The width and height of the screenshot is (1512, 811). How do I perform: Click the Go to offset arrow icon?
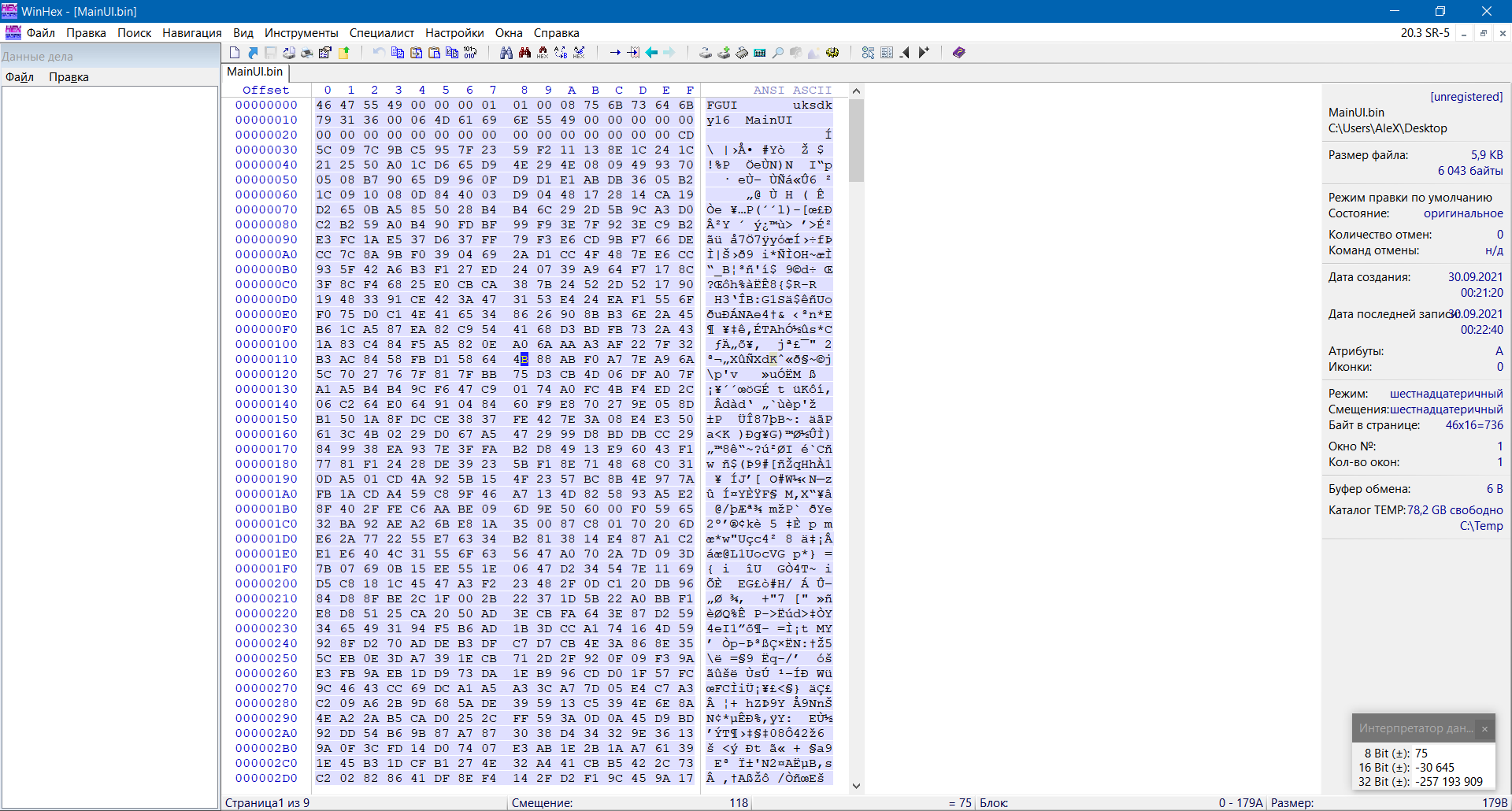tap(615, 53)
